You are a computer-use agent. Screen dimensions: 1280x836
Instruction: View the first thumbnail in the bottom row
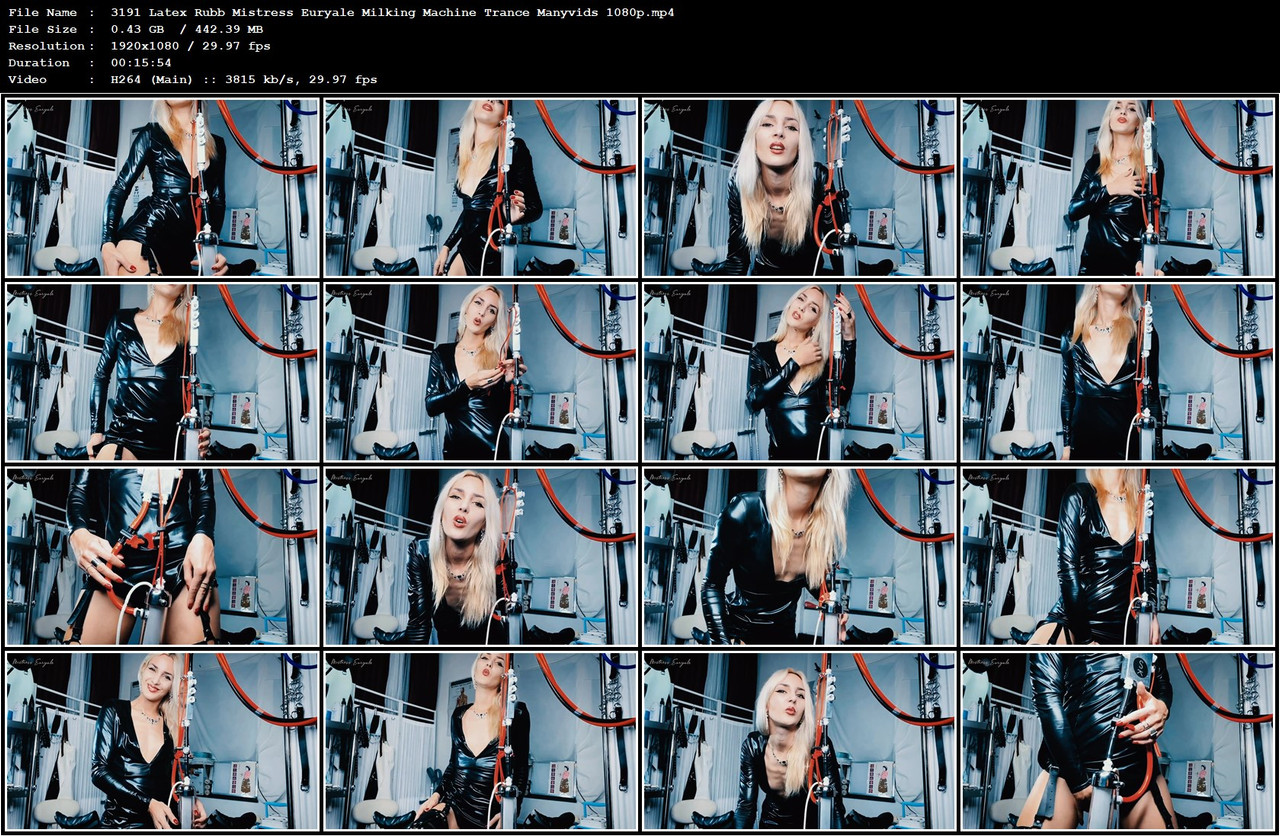point(162,741)
